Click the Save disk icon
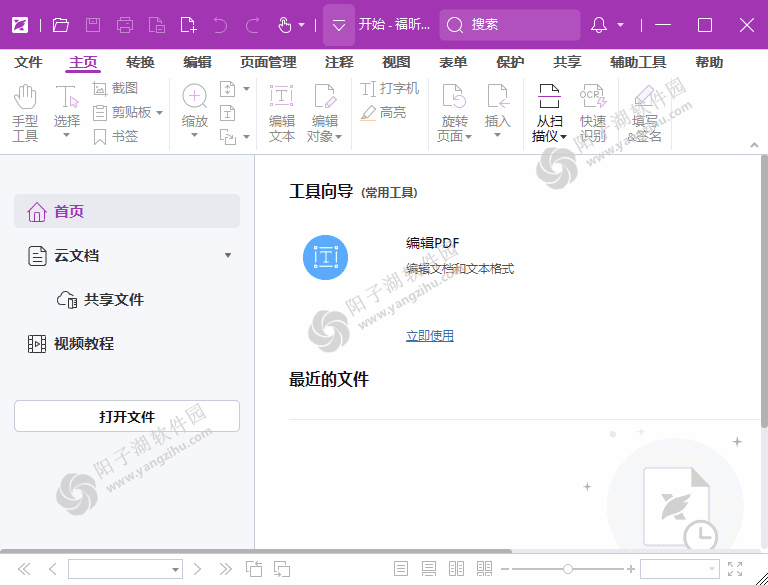 pyautogui.click(x=93, y=24)
